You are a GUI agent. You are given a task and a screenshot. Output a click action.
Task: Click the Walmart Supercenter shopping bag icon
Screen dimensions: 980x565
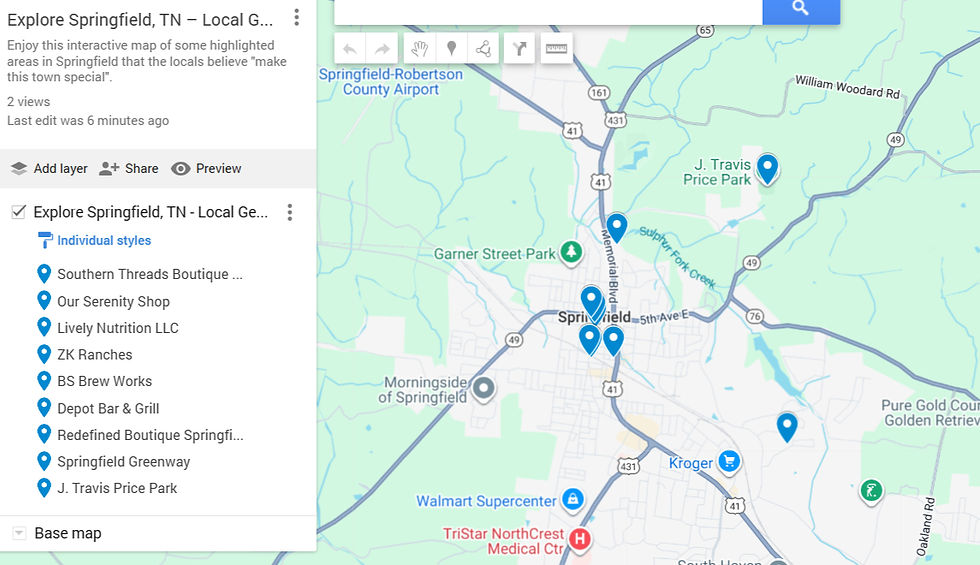tap(572, 499)
